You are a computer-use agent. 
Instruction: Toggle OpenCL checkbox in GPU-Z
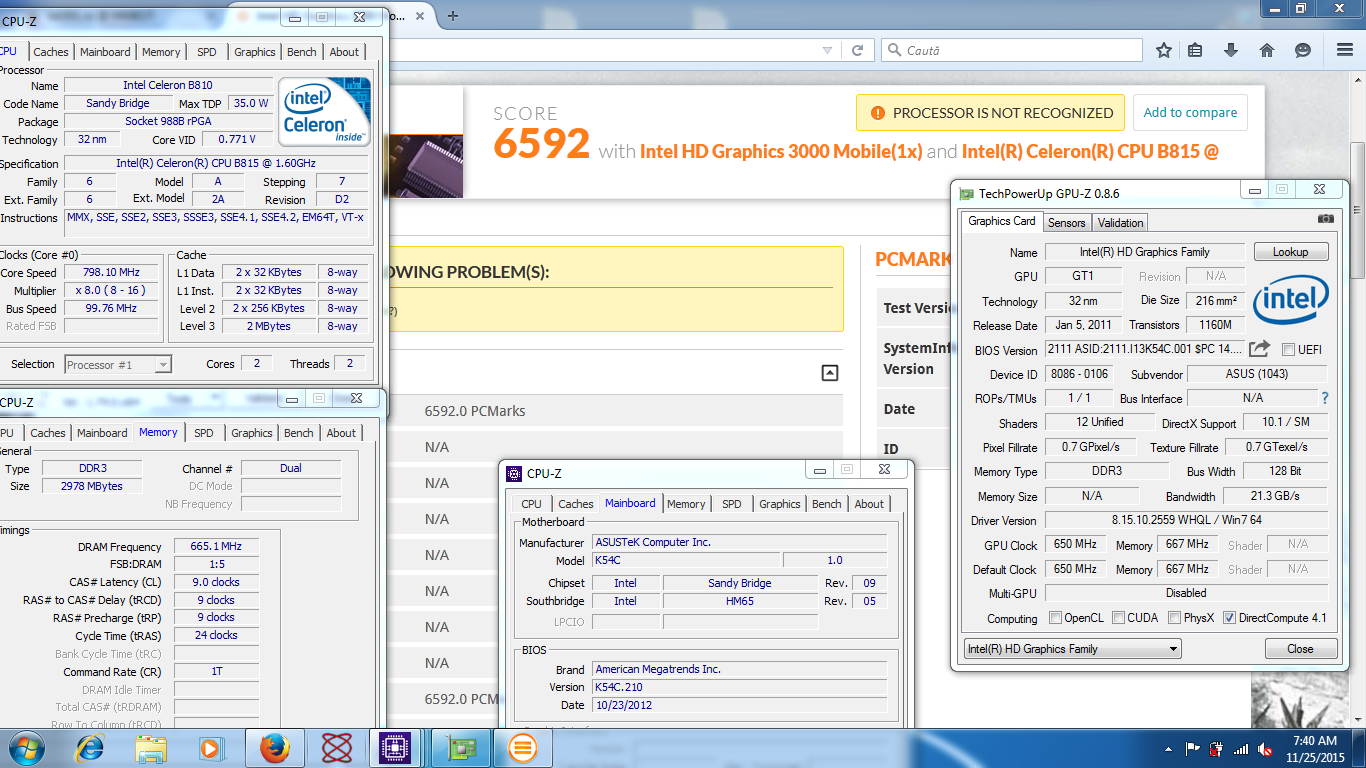click(1055, 618)
